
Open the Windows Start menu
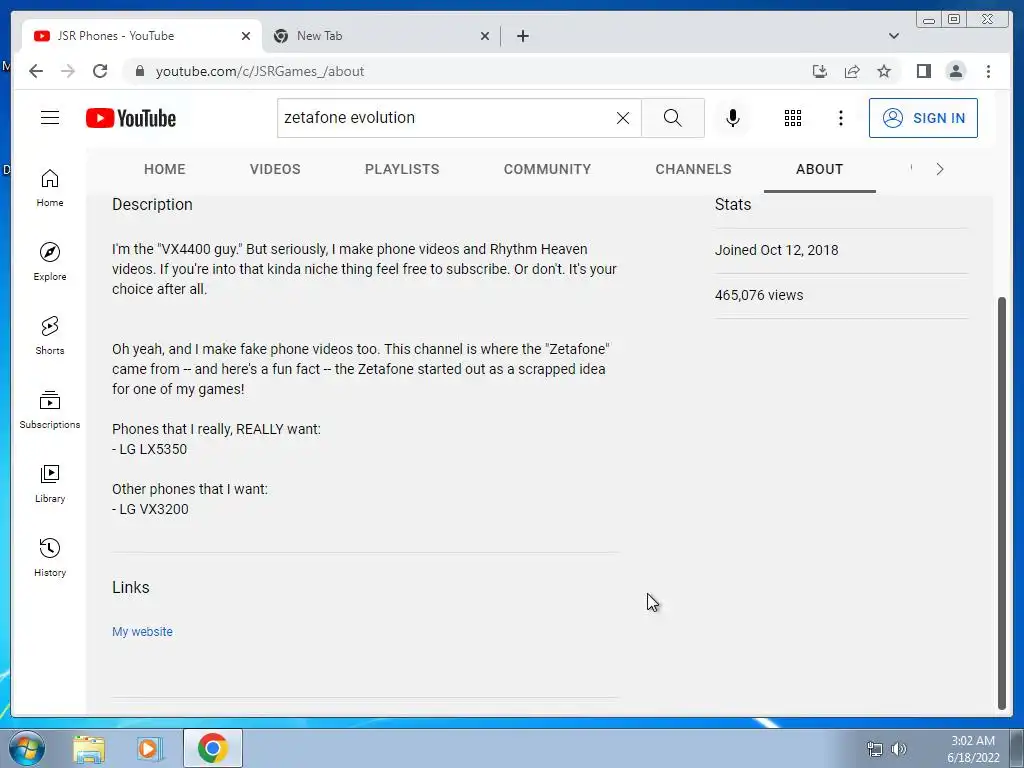click(x=27, y=748)
